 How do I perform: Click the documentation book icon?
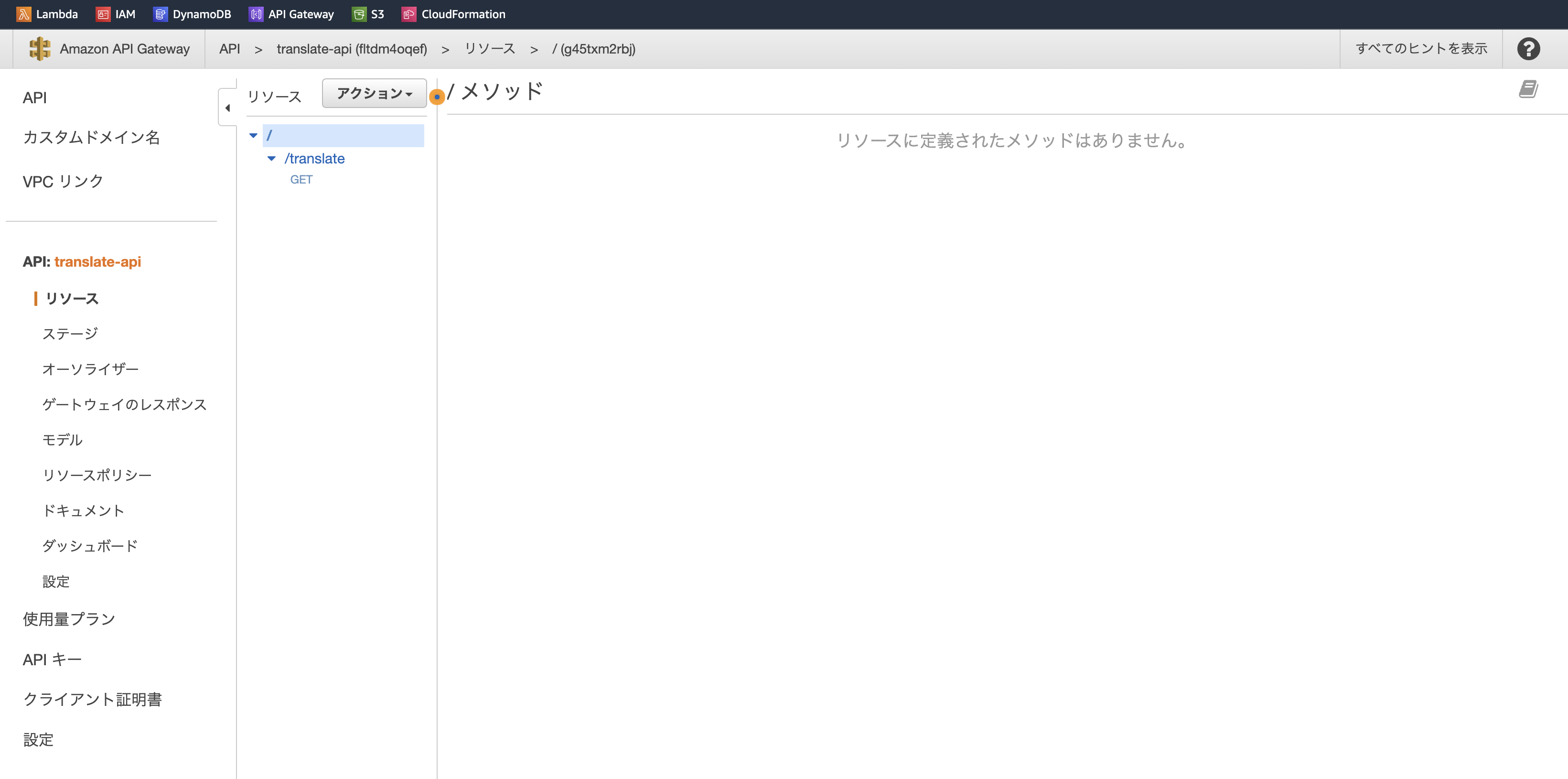[1528, 89]
